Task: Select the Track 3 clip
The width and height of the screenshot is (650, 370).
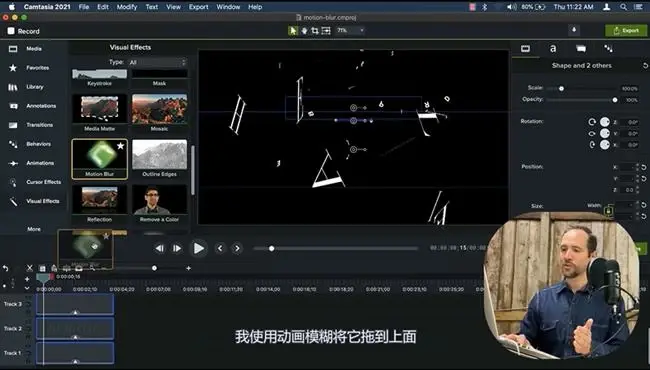Action: 75,304
